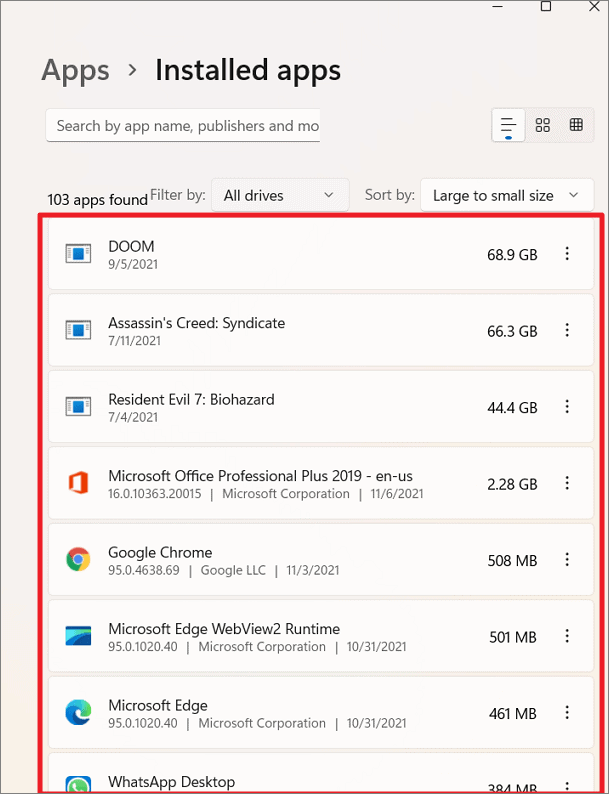The image size is (609, 794).
Task: Select WhatsApp Desktop name text
Action: pos(172,782)
